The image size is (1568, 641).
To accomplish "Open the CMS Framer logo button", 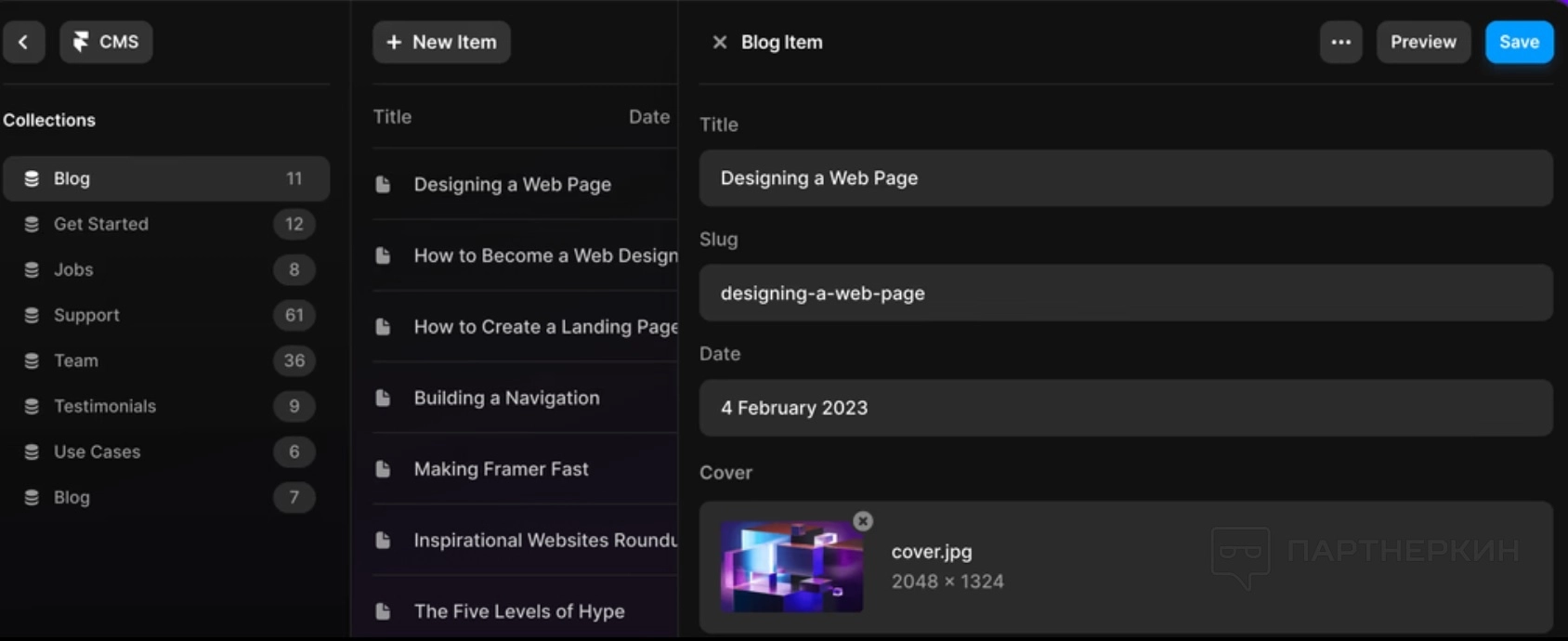I will coord(106,42).
